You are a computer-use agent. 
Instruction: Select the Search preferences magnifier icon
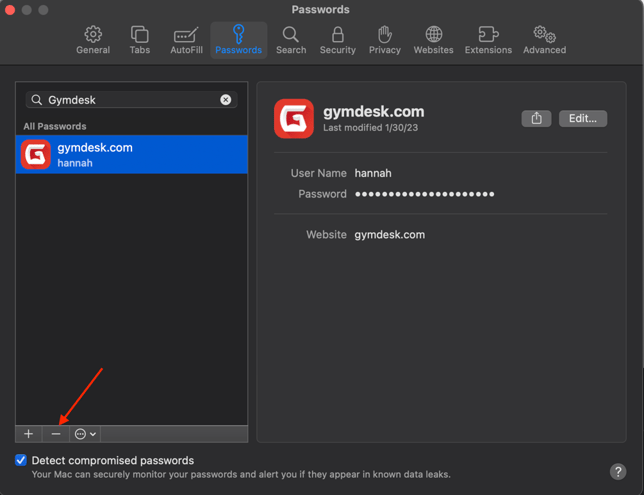click(x=291, y=40)
